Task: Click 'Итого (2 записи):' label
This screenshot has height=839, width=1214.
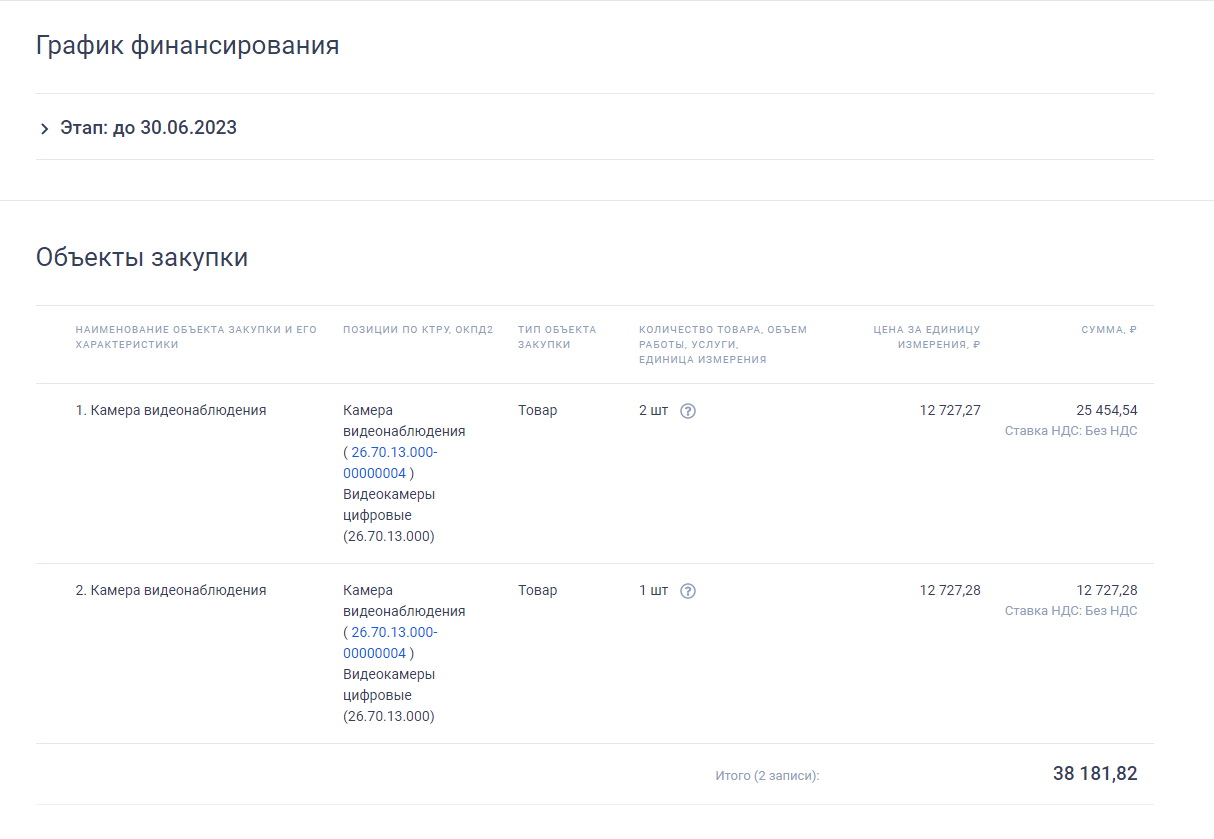Action: click(x=767, y=775)
